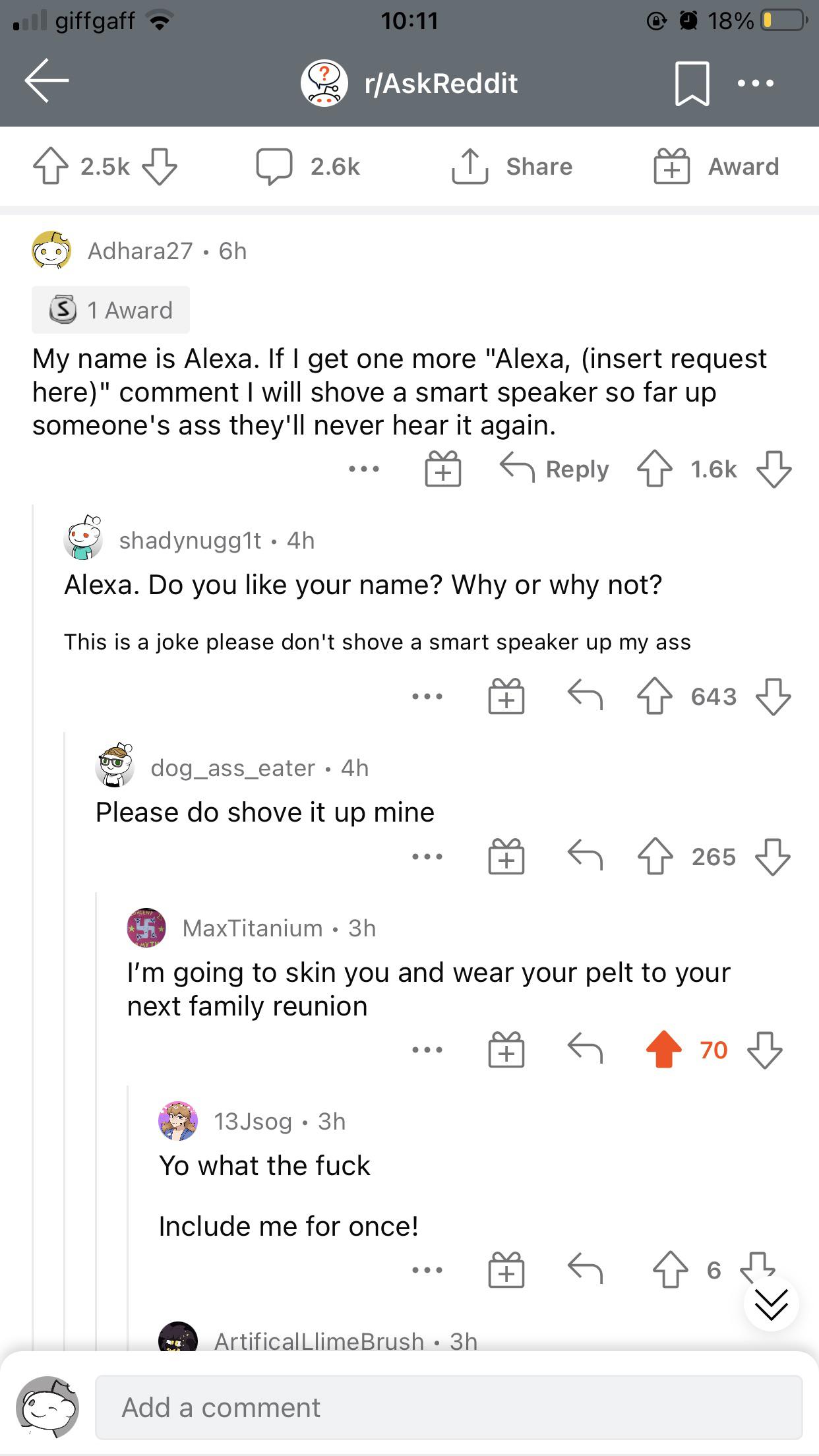The height and width of the screenshot is (1456, 819).
Task: Open the comments count showing 2.6k
Action: pos(308,166)
